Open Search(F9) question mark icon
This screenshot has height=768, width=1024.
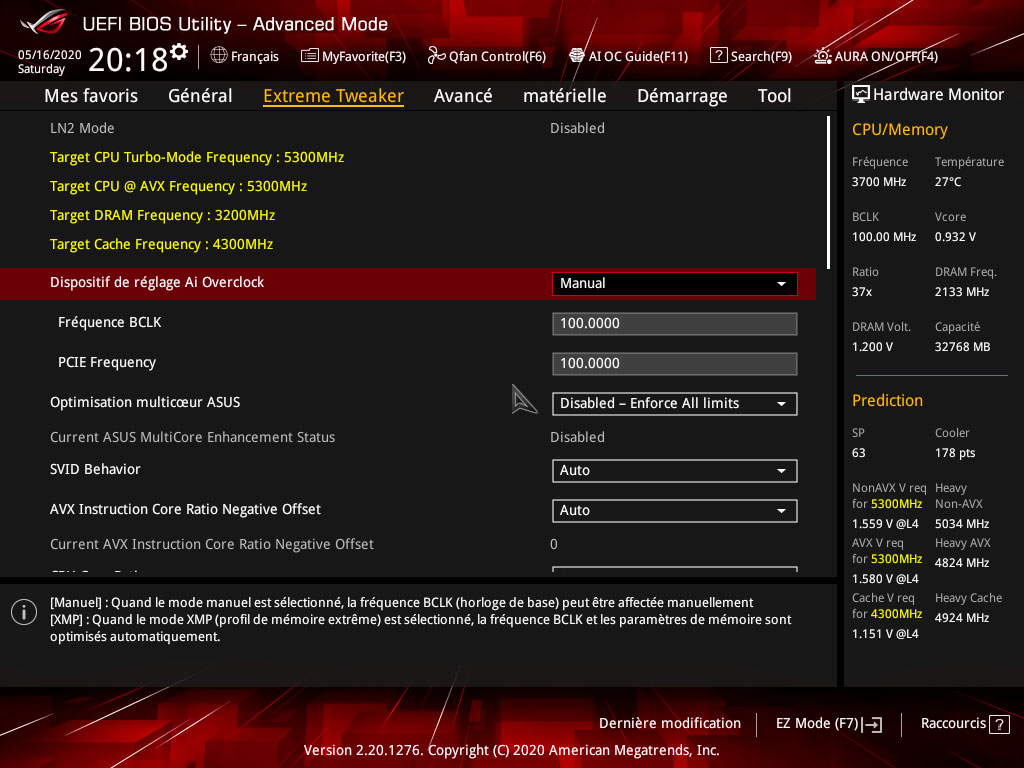[718, 56]
